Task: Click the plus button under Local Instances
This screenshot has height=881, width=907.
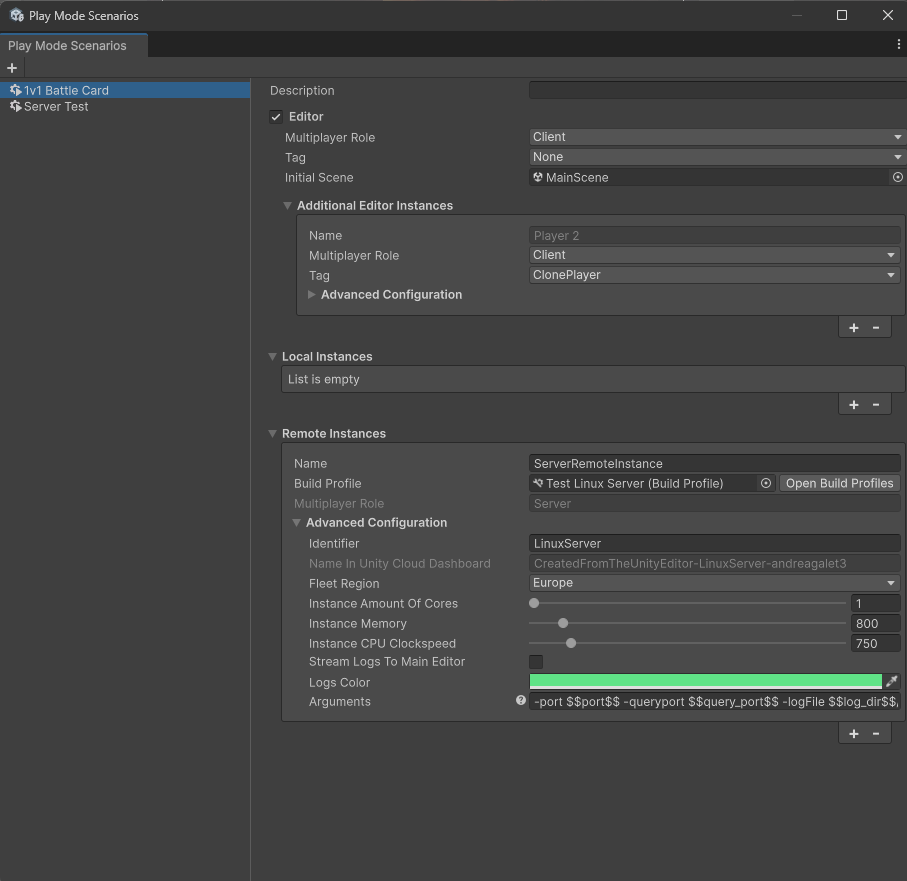Action: click(853, 404)
